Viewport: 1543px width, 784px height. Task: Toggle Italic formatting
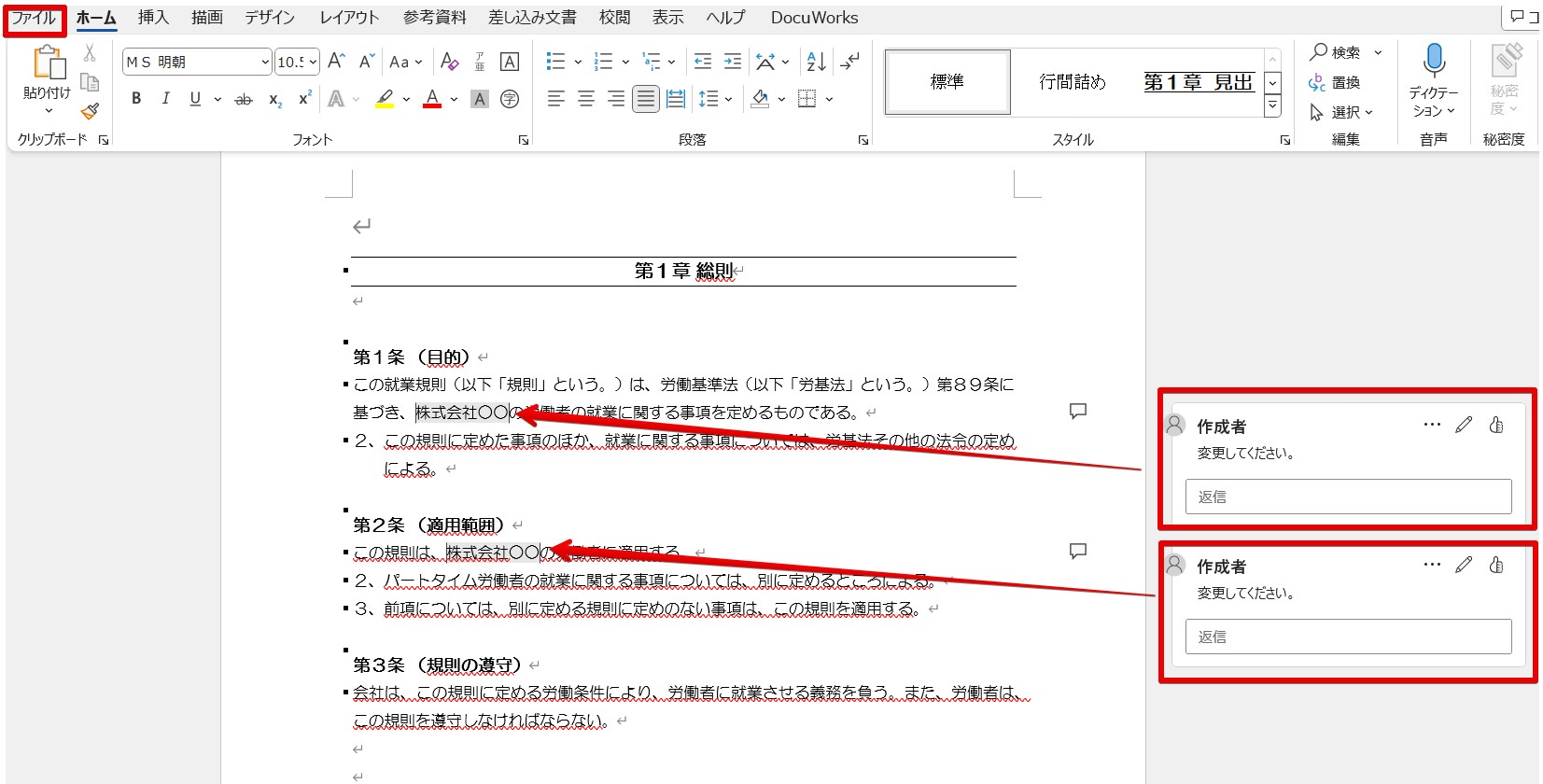165,98
